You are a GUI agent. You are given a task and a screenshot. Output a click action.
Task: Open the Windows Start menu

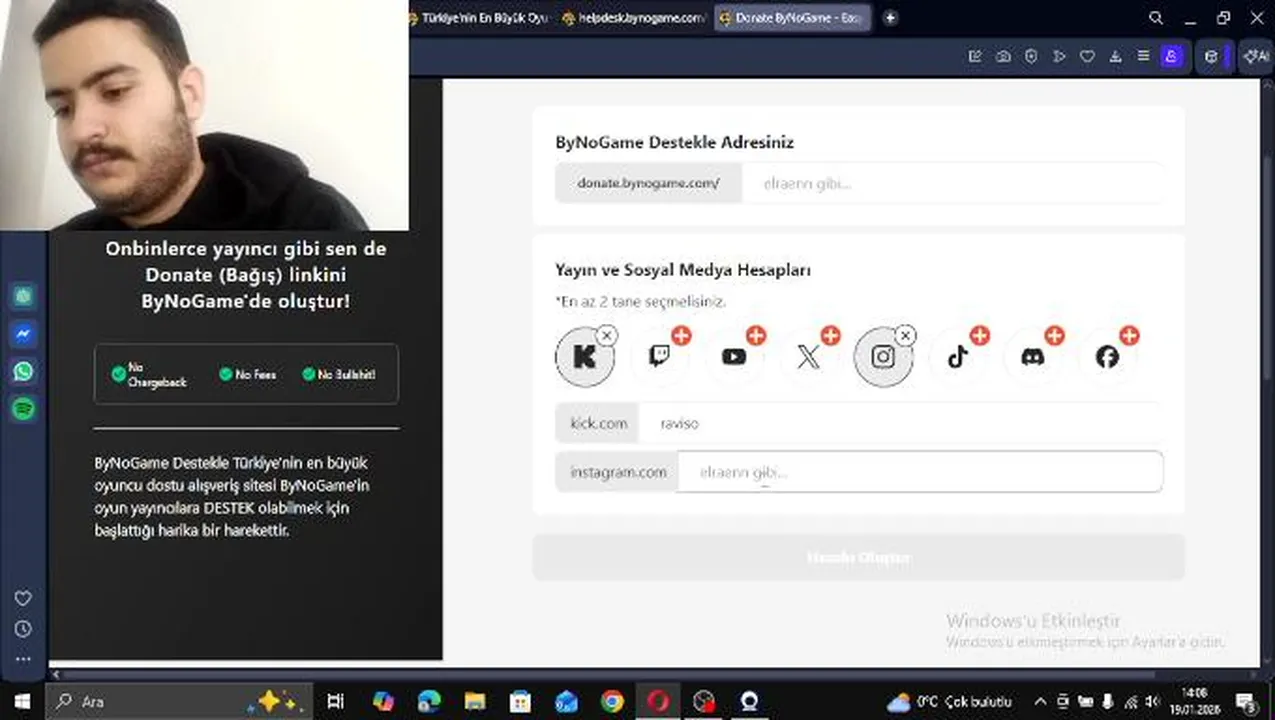tap(22, 702)
